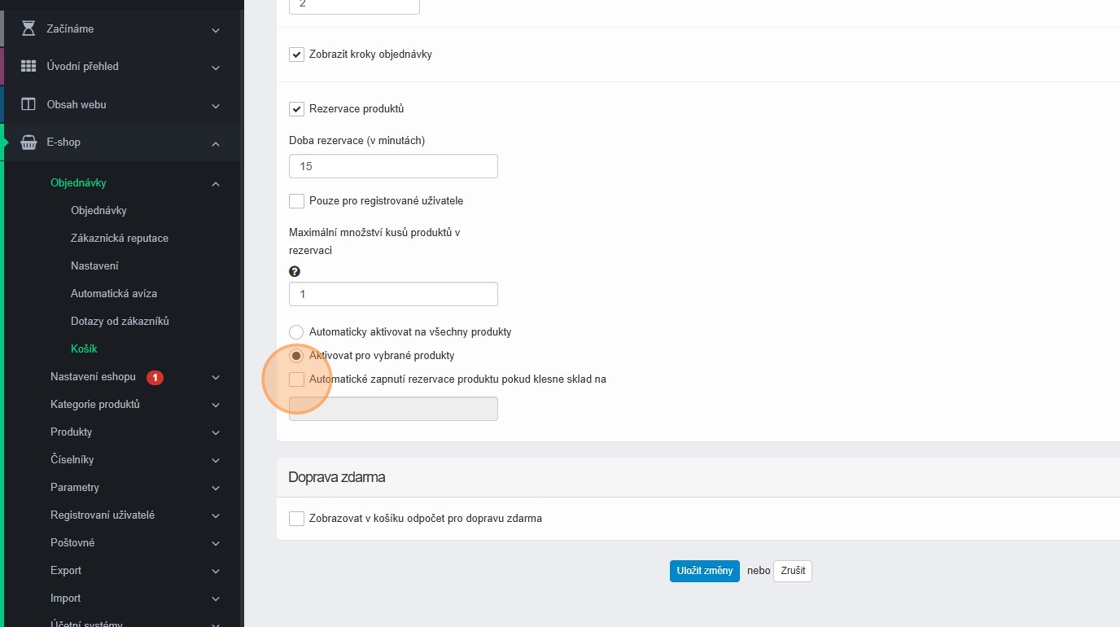Click the Zrušit button

tap(792, 571)
